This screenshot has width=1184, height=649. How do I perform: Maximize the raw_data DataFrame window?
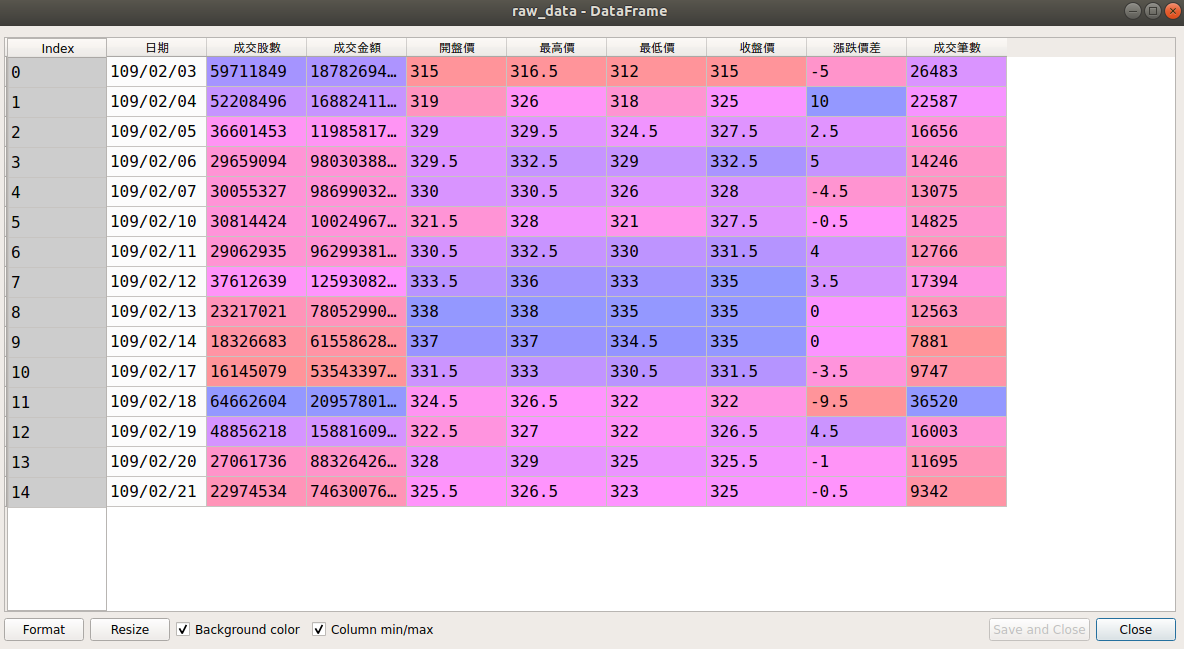1152,11
